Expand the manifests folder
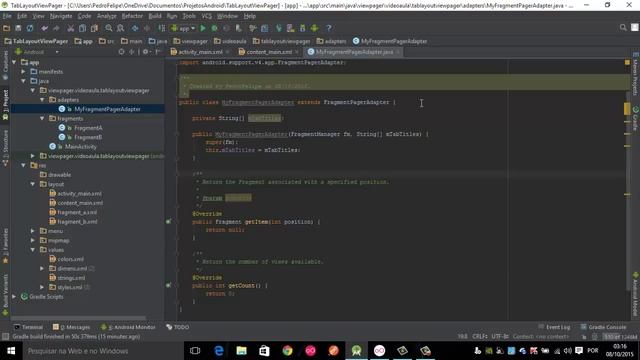 [24, 71]
